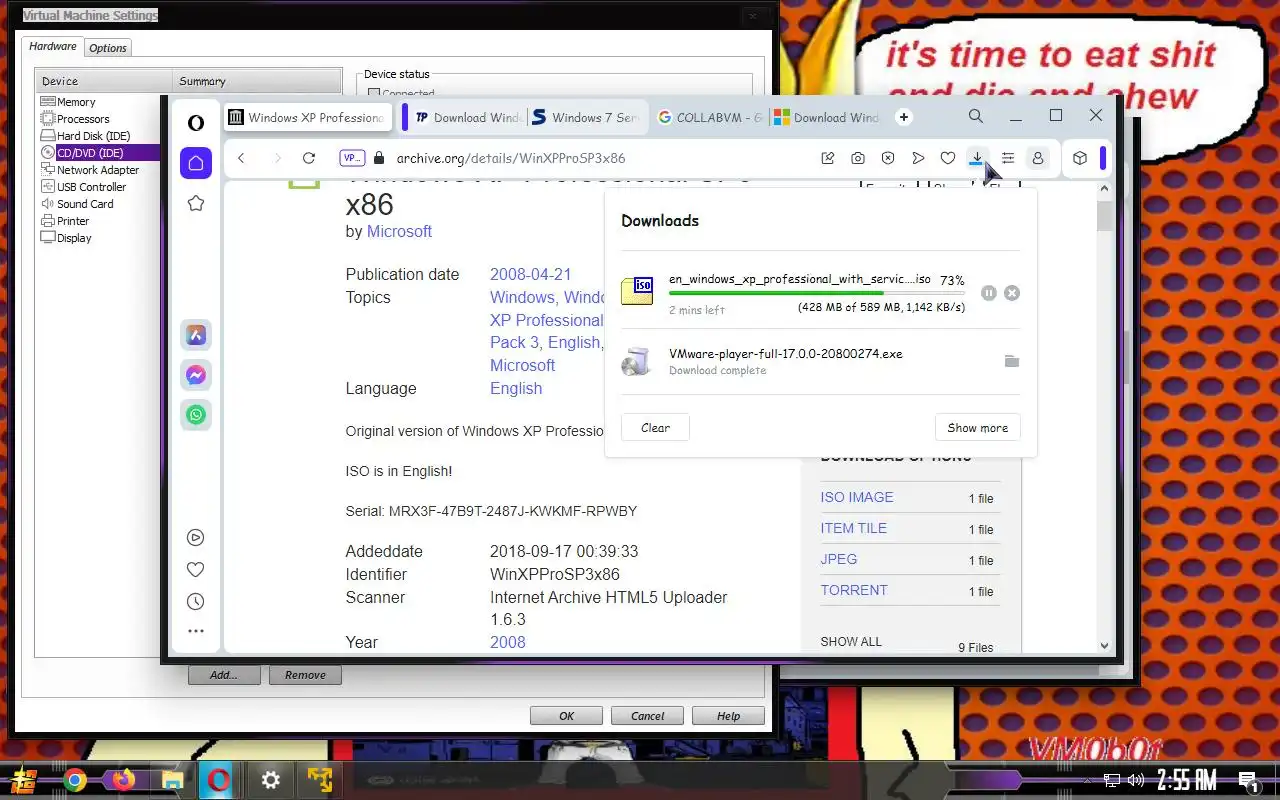
Task: Open the TORRENT download option
Action: click(x=854, y=590)
